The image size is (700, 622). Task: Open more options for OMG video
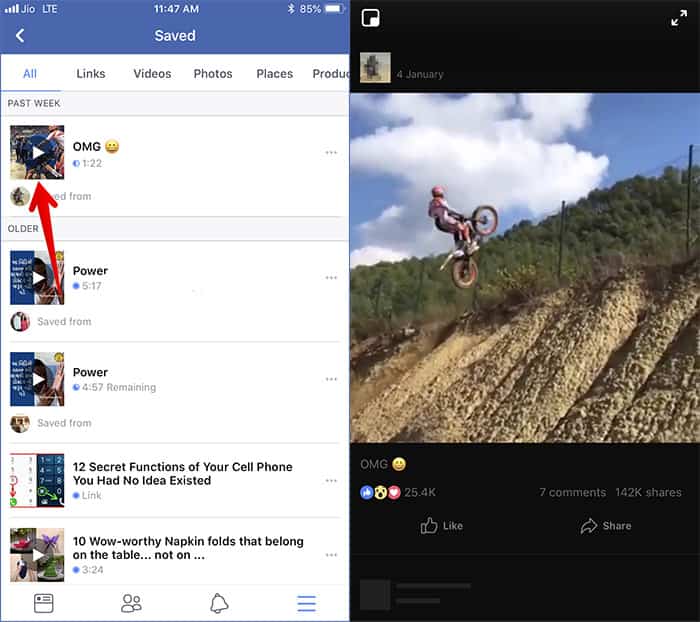tap(331, 153)
